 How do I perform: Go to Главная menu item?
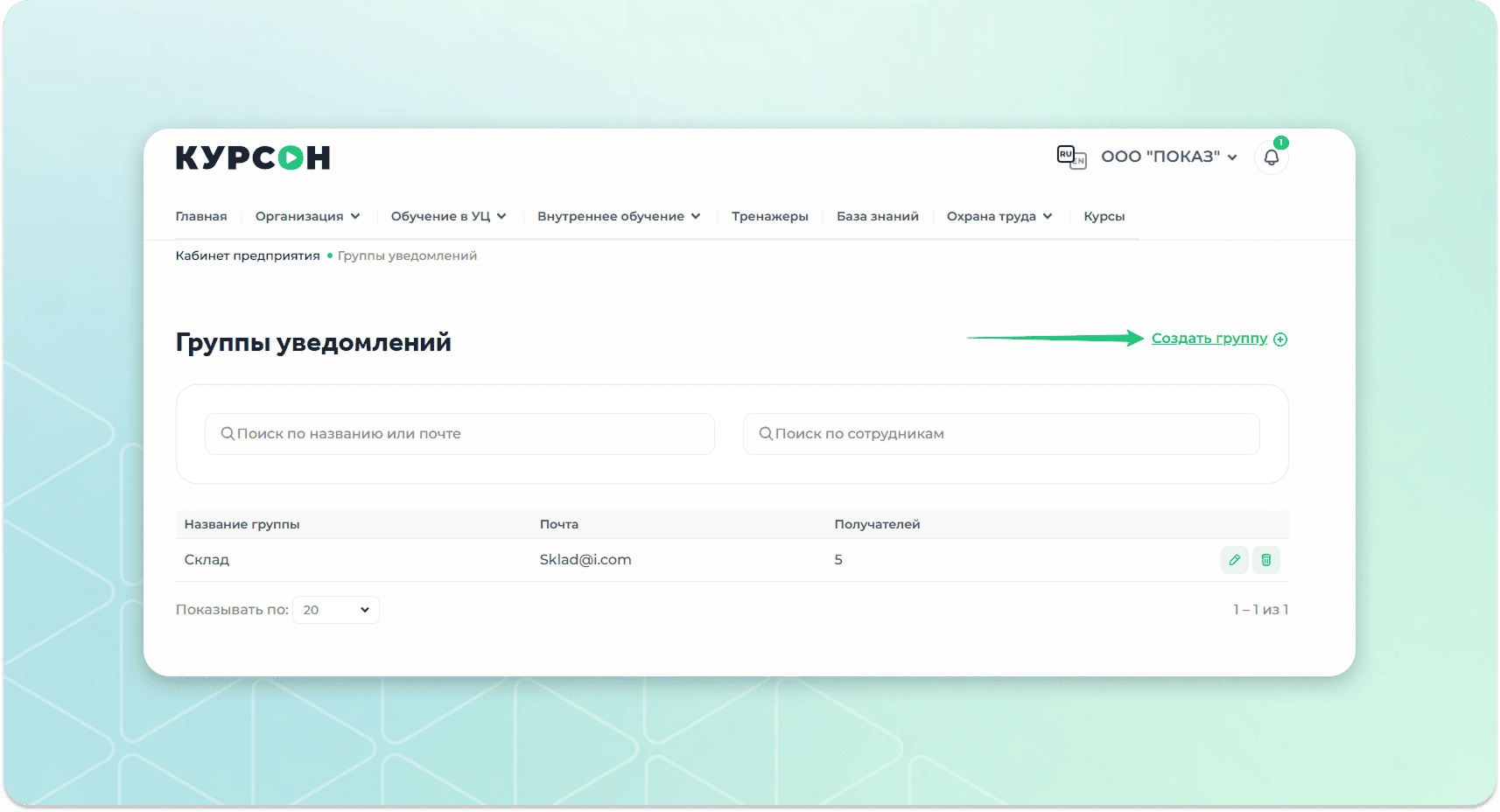coord(201,216)
